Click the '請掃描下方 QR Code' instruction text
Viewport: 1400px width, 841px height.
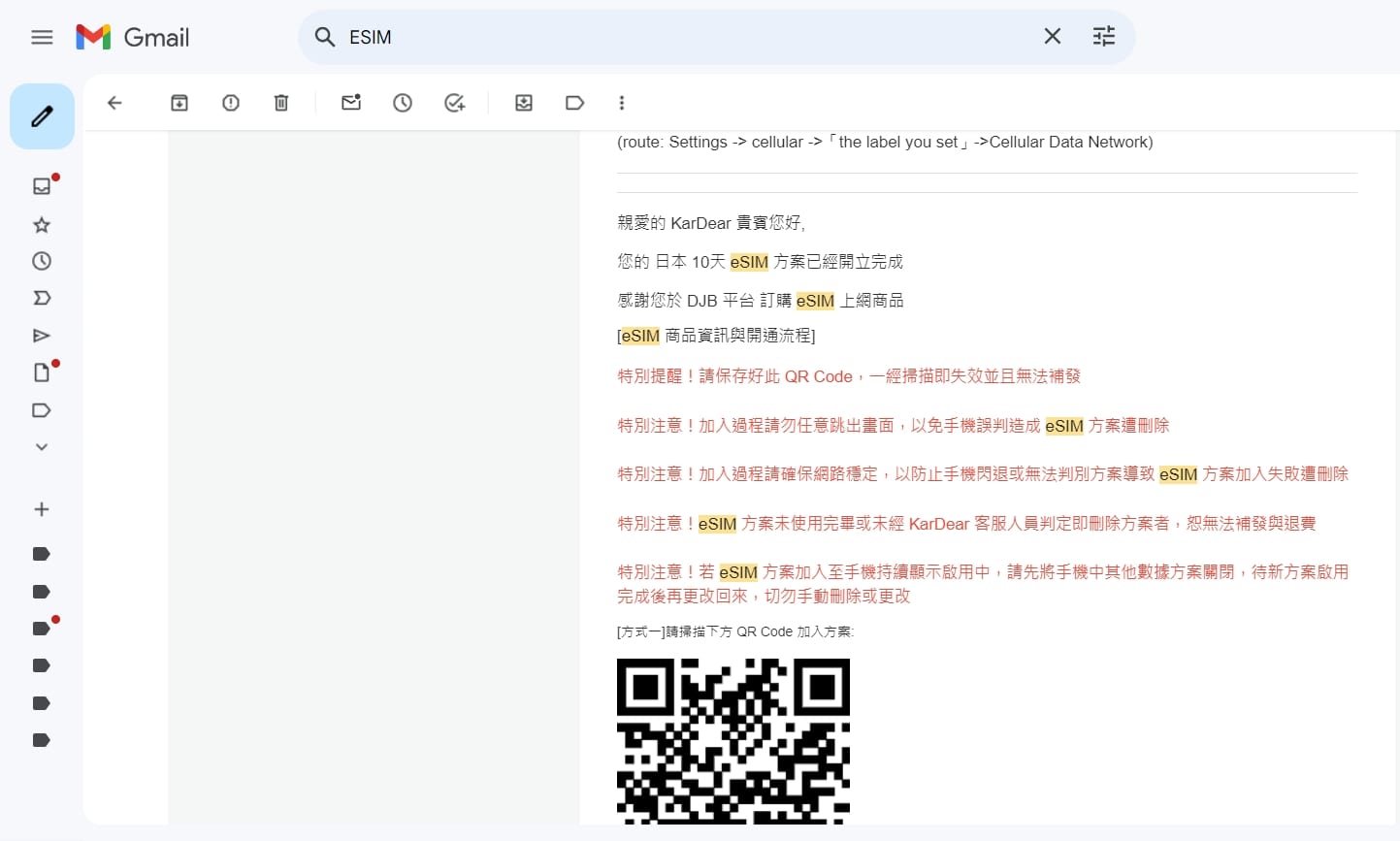tap(735, 631)
